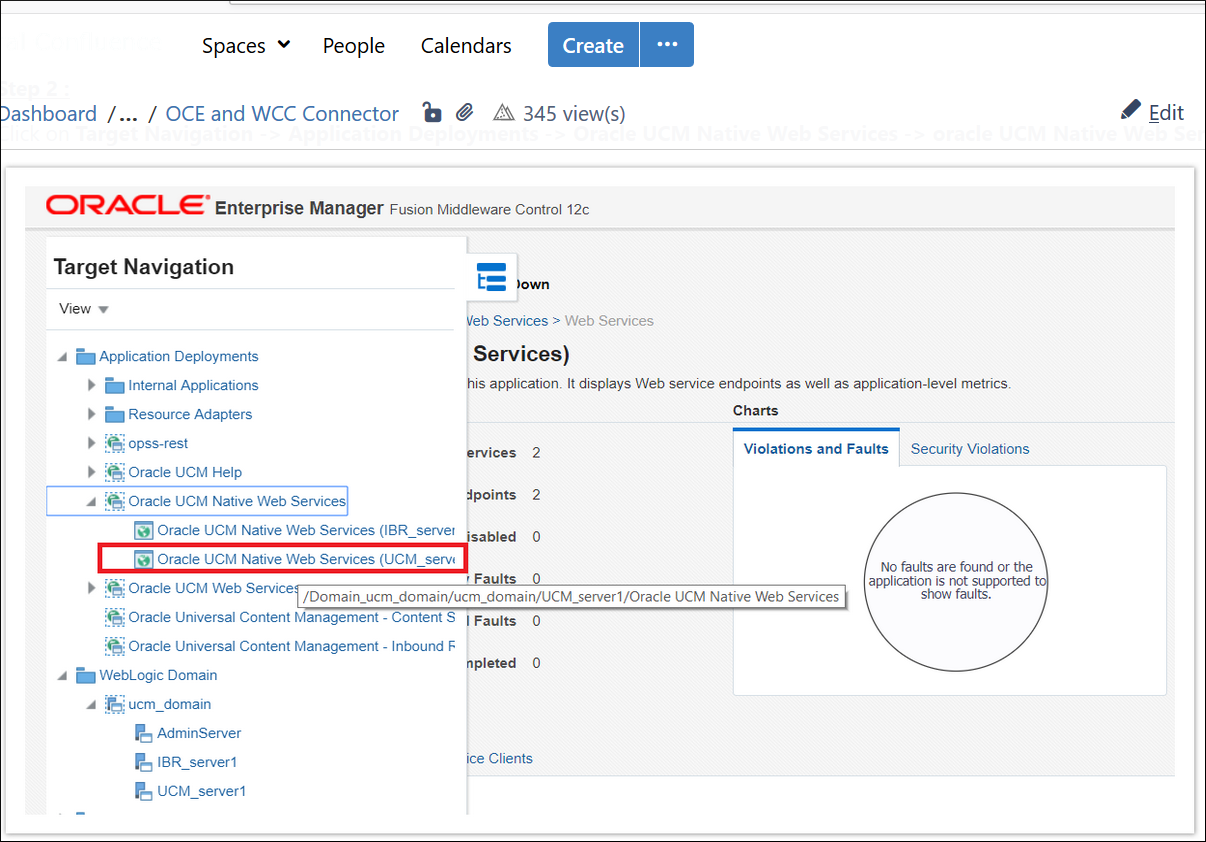Select IBR_server1 tree item
Image resolution: width=1206 pixels, height=842 pixels.
pos(197,763)
